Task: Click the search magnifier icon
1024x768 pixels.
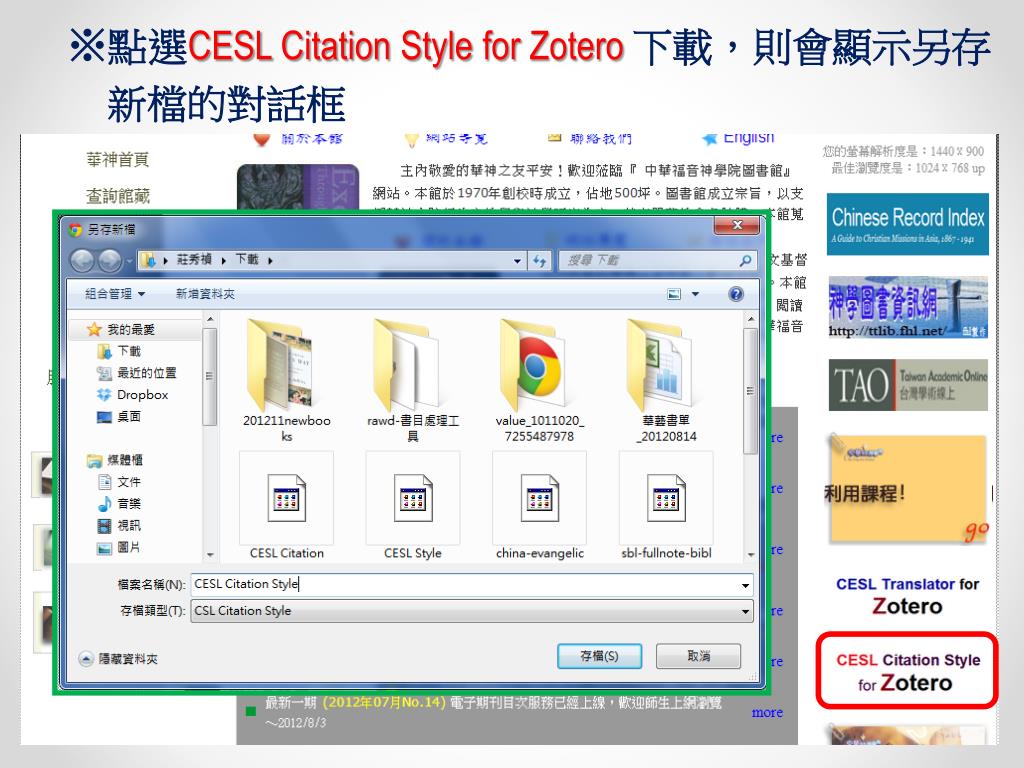Action: click(745, 261)
